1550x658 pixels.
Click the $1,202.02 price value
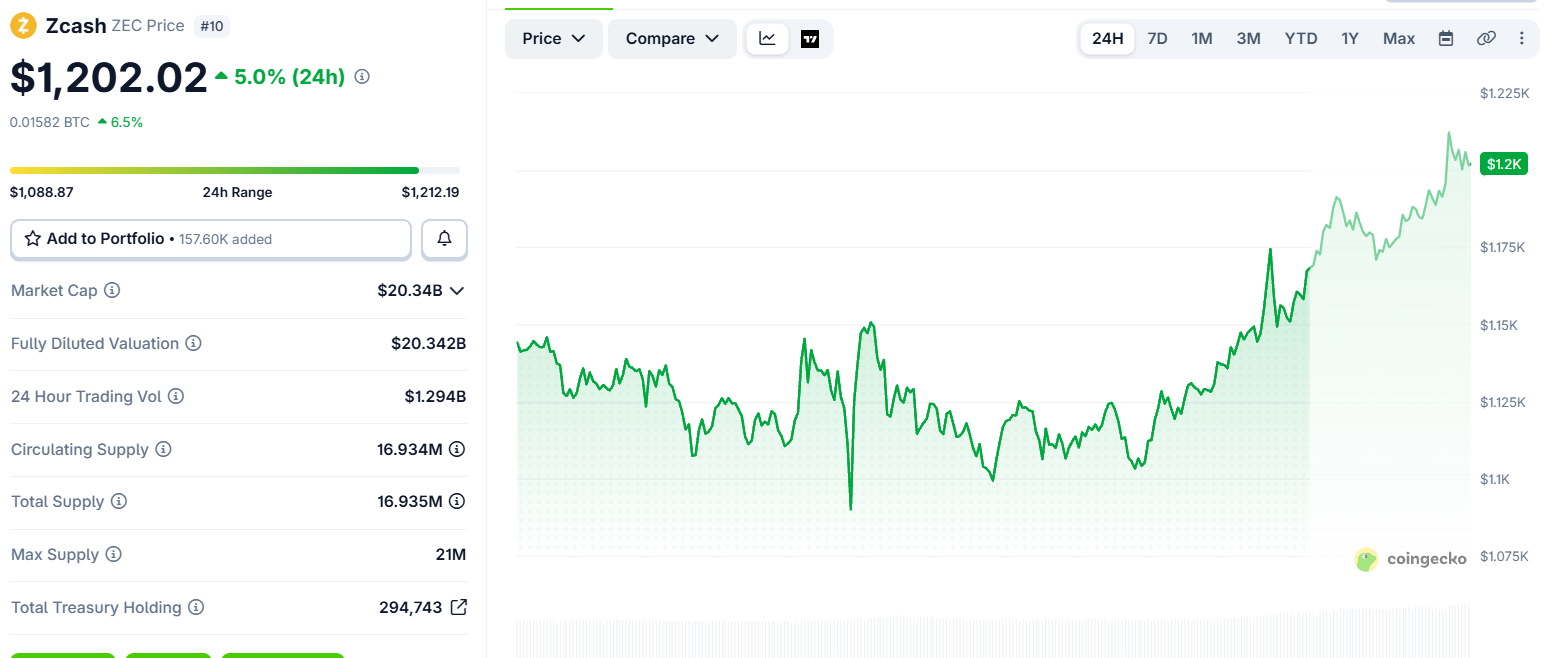(108, 78)
